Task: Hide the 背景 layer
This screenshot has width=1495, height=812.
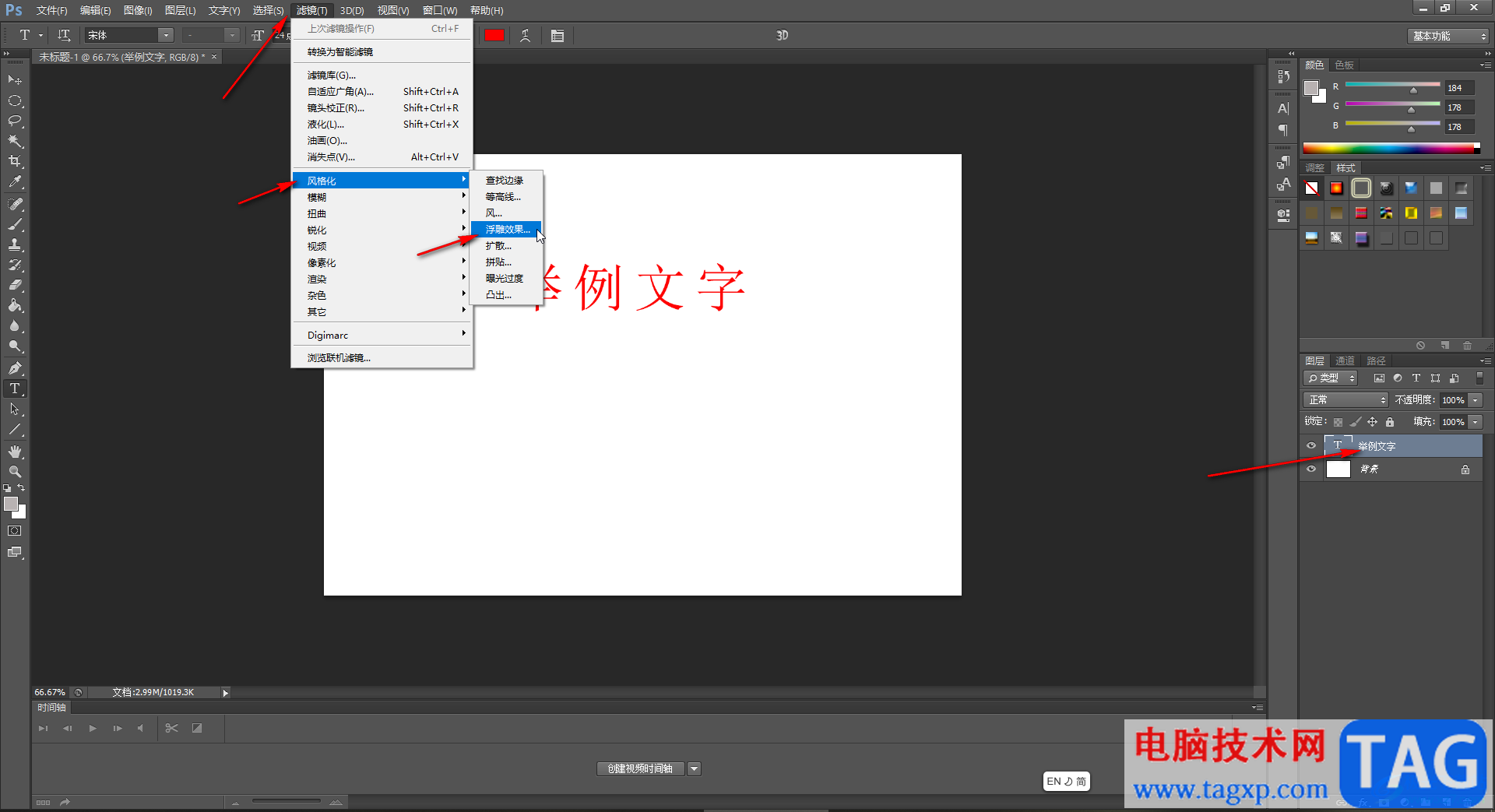Action: 1311,469
